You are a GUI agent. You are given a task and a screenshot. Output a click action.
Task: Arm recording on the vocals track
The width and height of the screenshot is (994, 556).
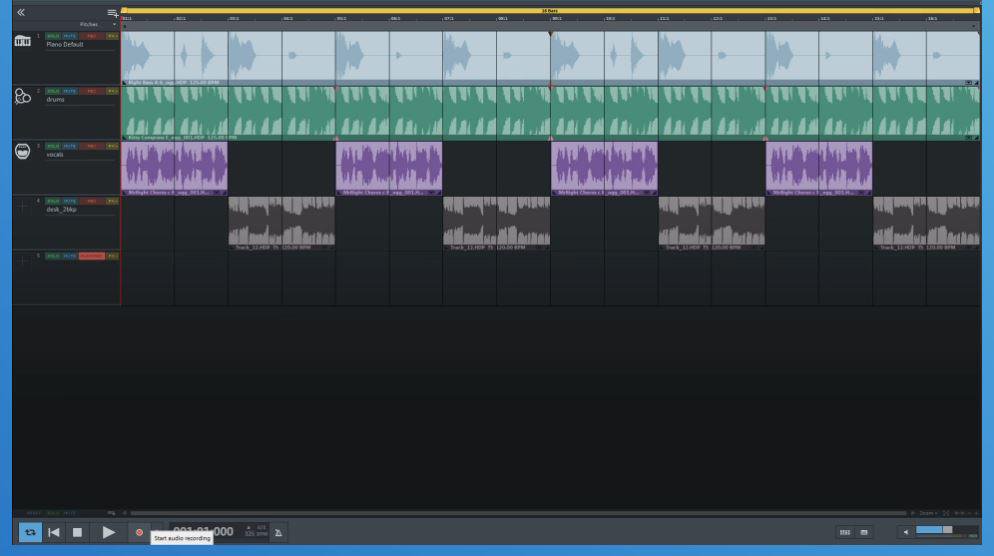point(91,146)
